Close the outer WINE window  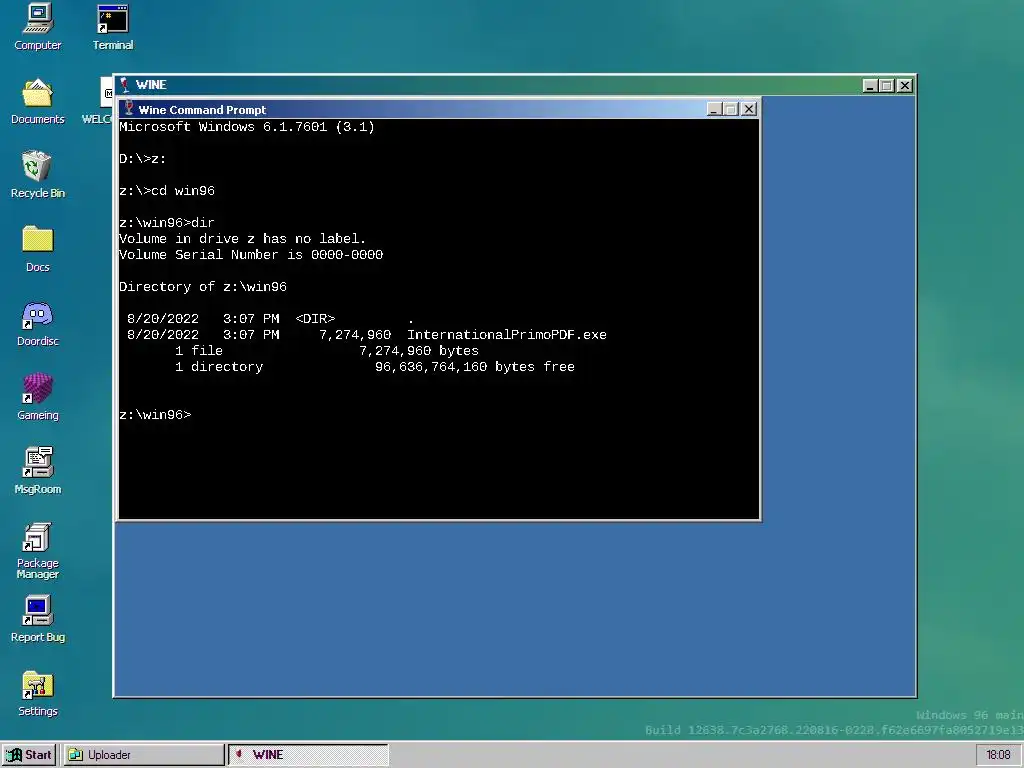904,86
